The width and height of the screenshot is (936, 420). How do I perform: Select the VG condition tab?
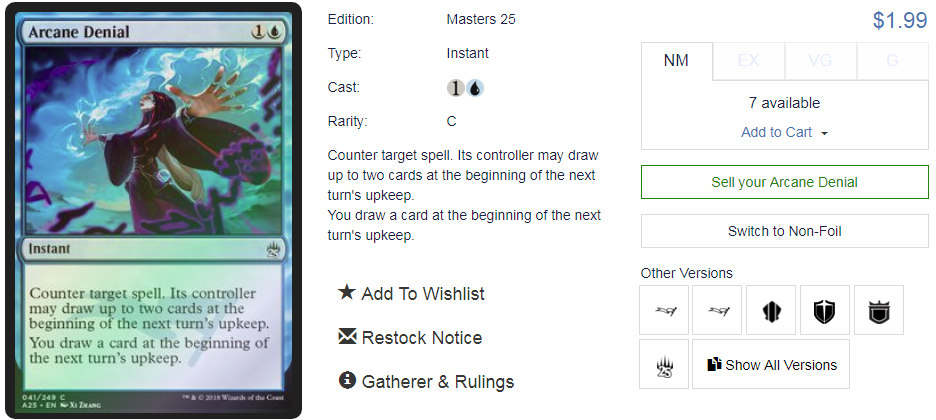(820, 61)
